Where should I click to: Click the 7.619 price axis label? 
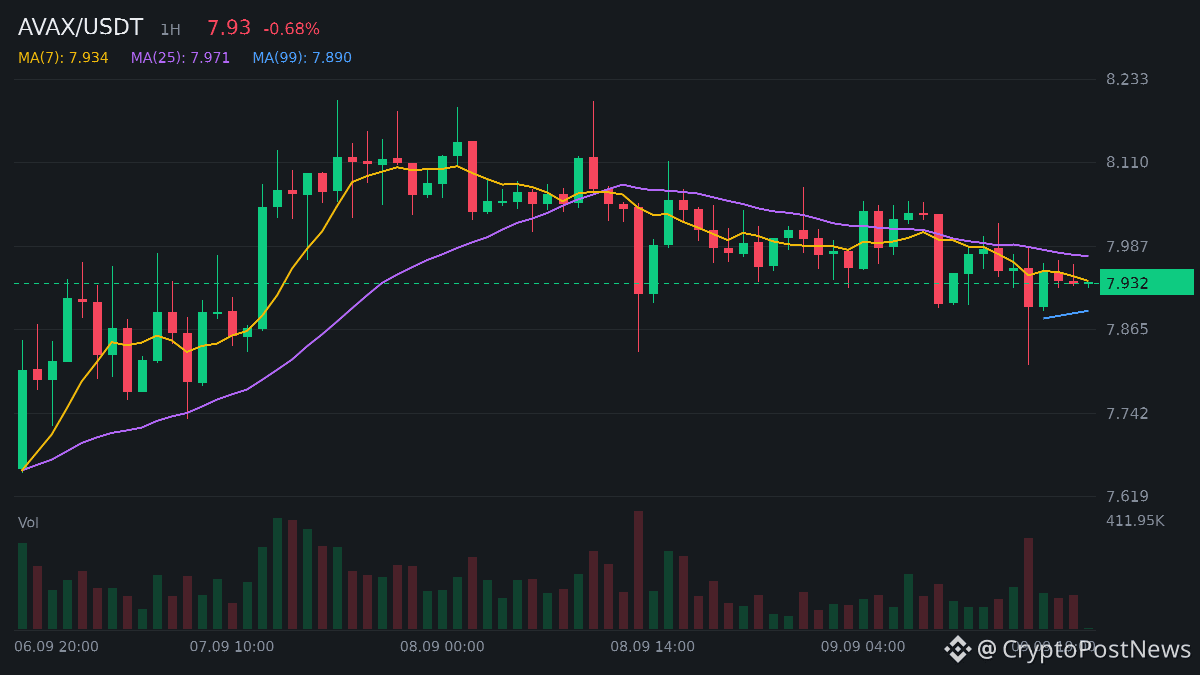coord(1127,496)
